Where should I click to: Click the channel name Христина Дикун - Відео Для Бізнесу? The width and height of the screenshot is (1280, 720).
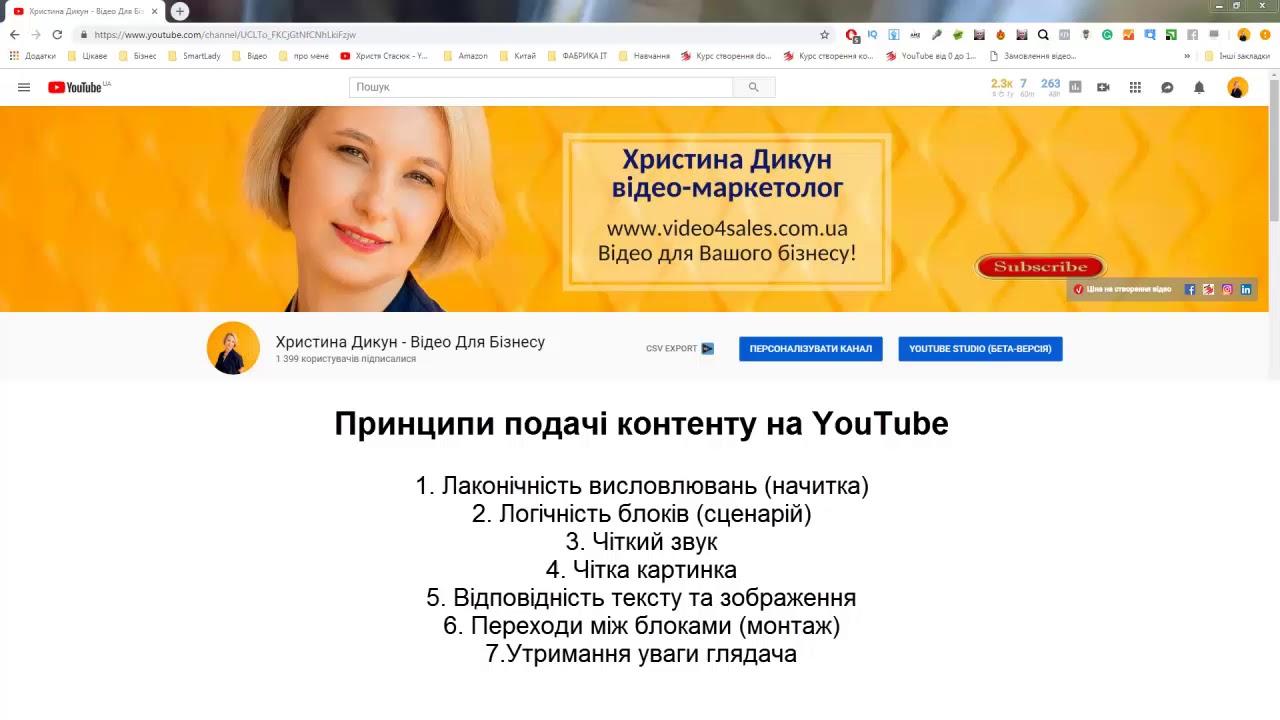tap(410, 342)
